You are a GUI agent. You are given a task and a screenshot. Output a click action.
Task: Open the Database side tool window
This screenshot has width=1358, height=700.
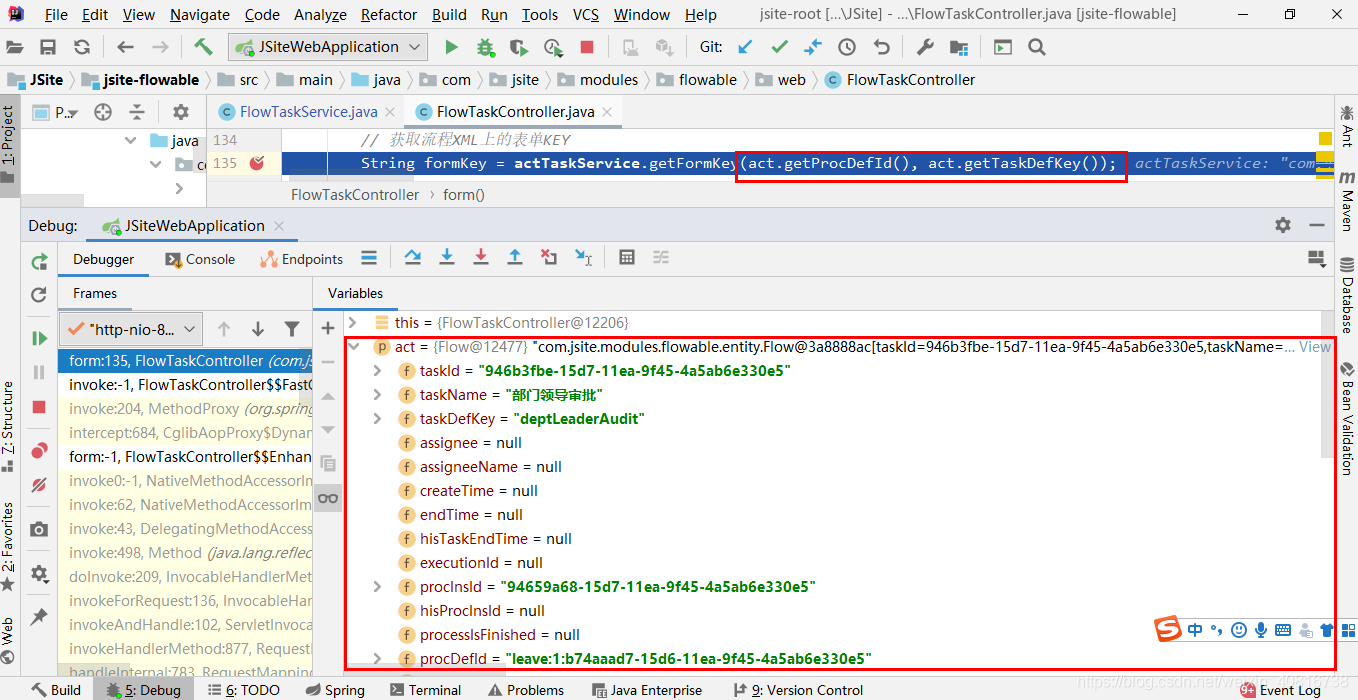(1347, 296)
